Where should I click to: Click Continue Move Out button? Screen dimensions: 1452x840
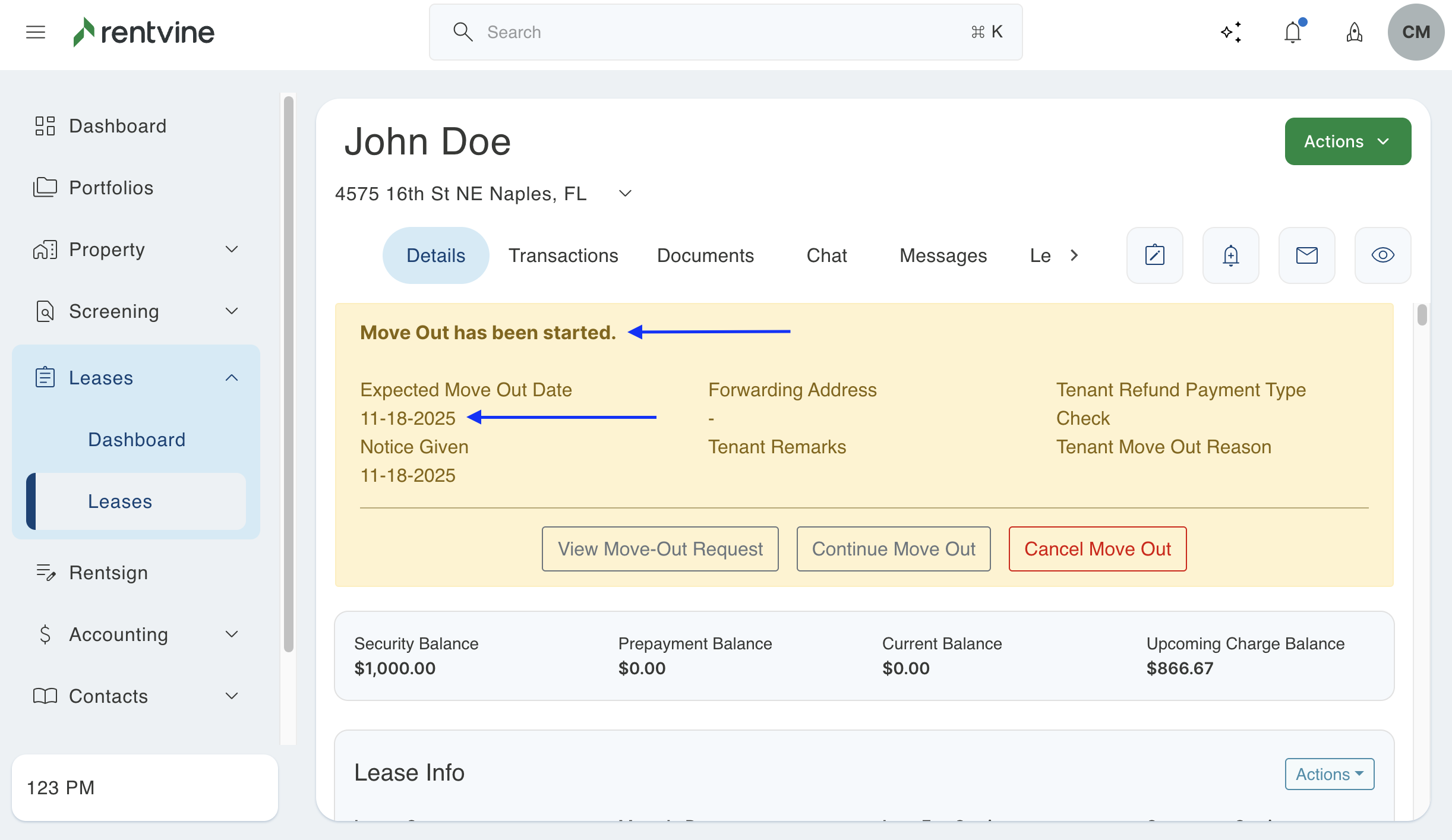point(893,549)
